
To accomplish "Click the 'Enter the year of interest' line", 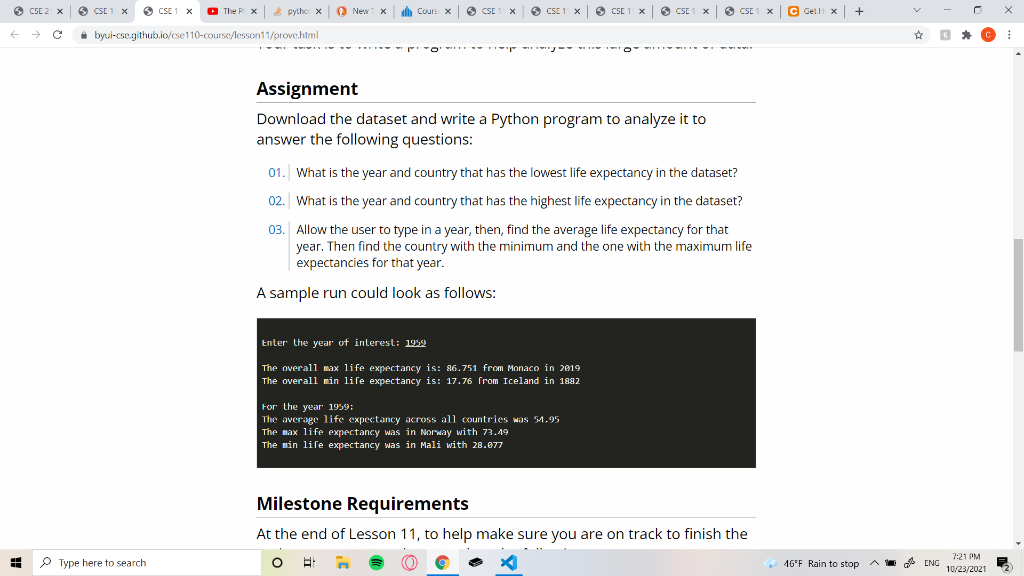I will tap(344, 343).
